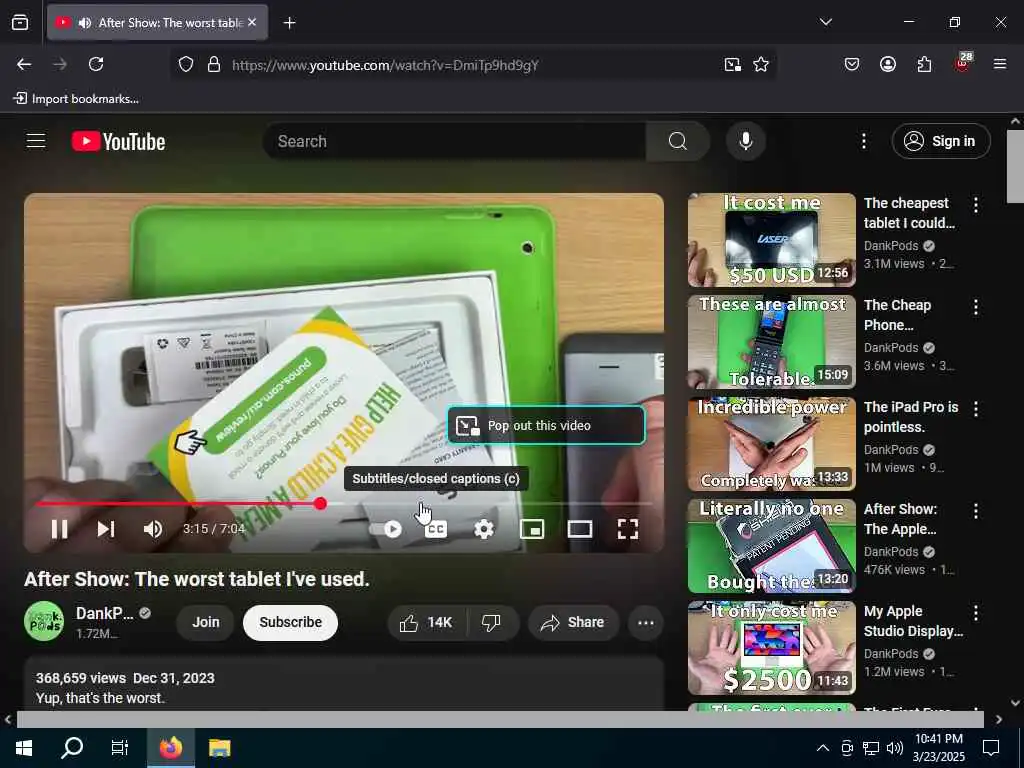Open Firefox View icon
Viewport: 1024px width, 768px height.
[20, 22]
